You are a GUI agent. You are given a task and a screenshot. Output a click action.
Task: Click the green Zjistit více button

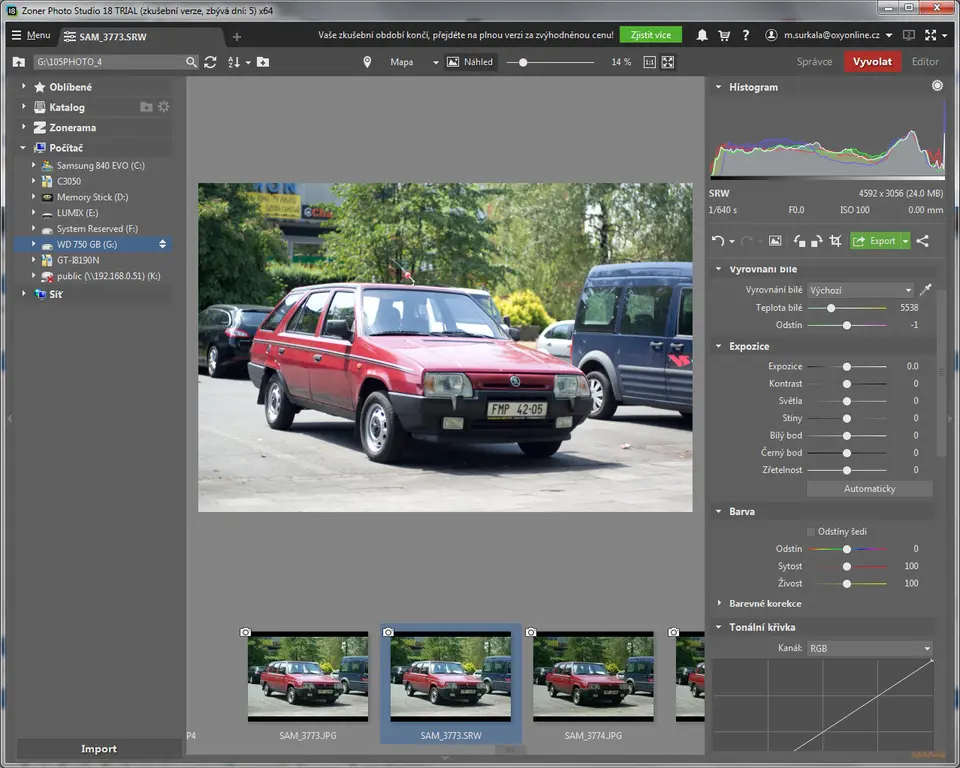tap(650, 35)
